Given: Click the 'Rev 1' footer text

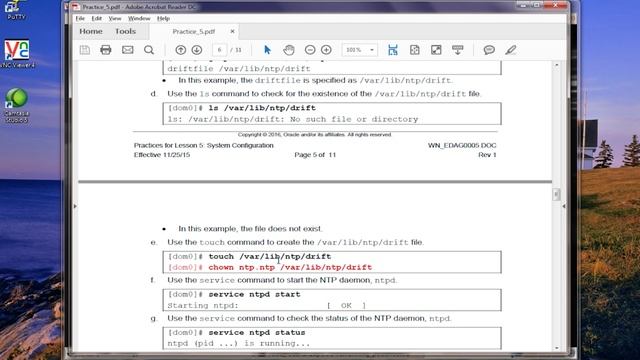Looking at the screenshot, I should pos(487,155).
